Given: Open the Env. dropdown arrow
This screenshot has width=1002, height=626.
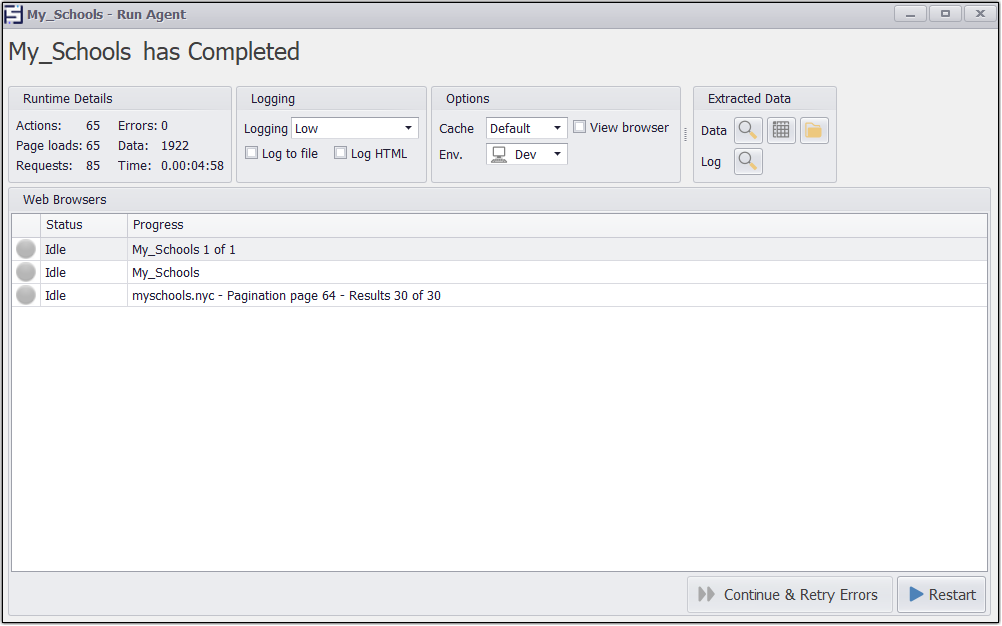Looking at the screenshot, I should tap(557, 155).
